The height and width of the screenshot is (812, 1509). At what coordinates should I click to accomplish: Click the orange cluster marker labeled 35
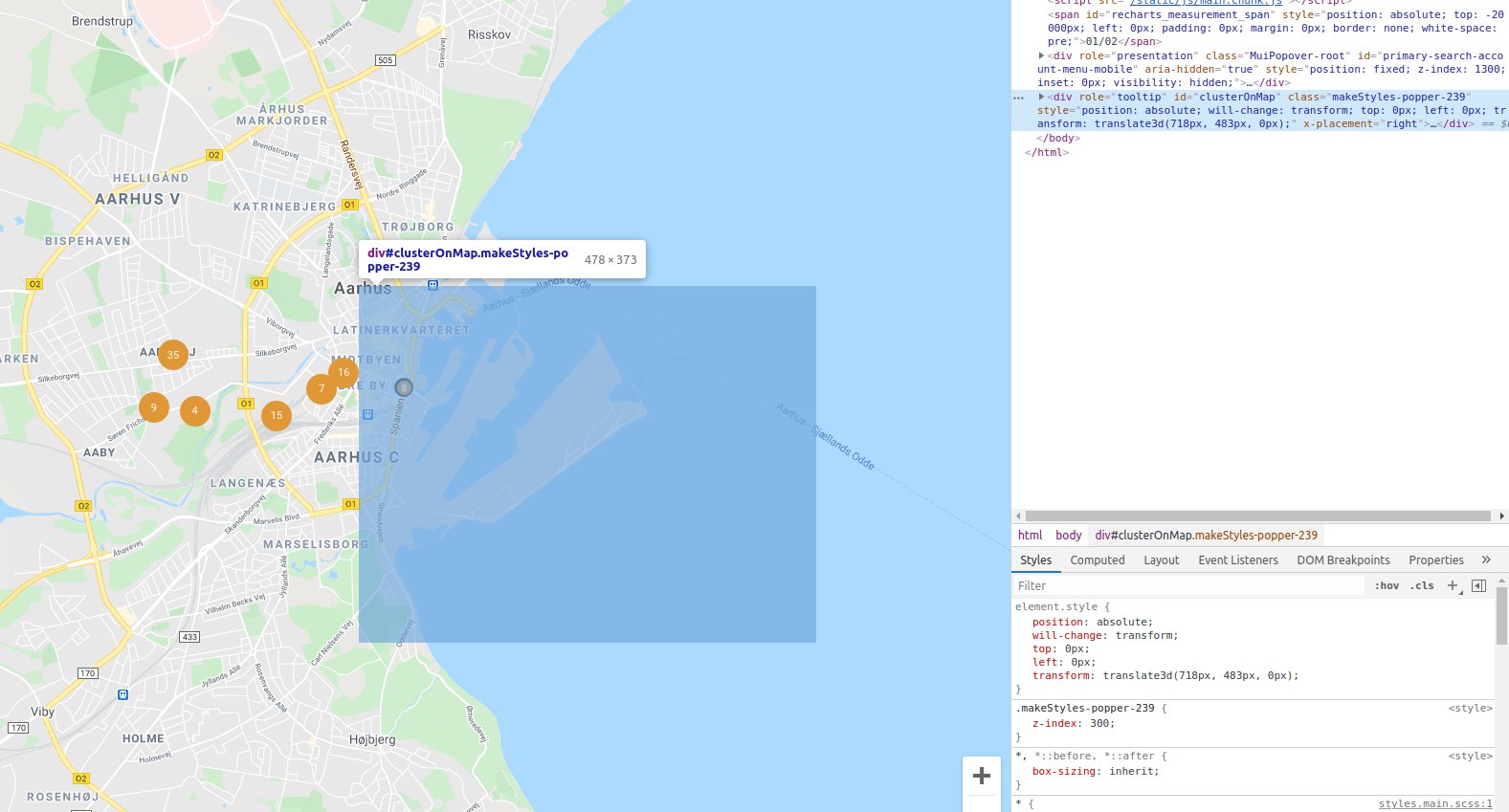(173, 355)
